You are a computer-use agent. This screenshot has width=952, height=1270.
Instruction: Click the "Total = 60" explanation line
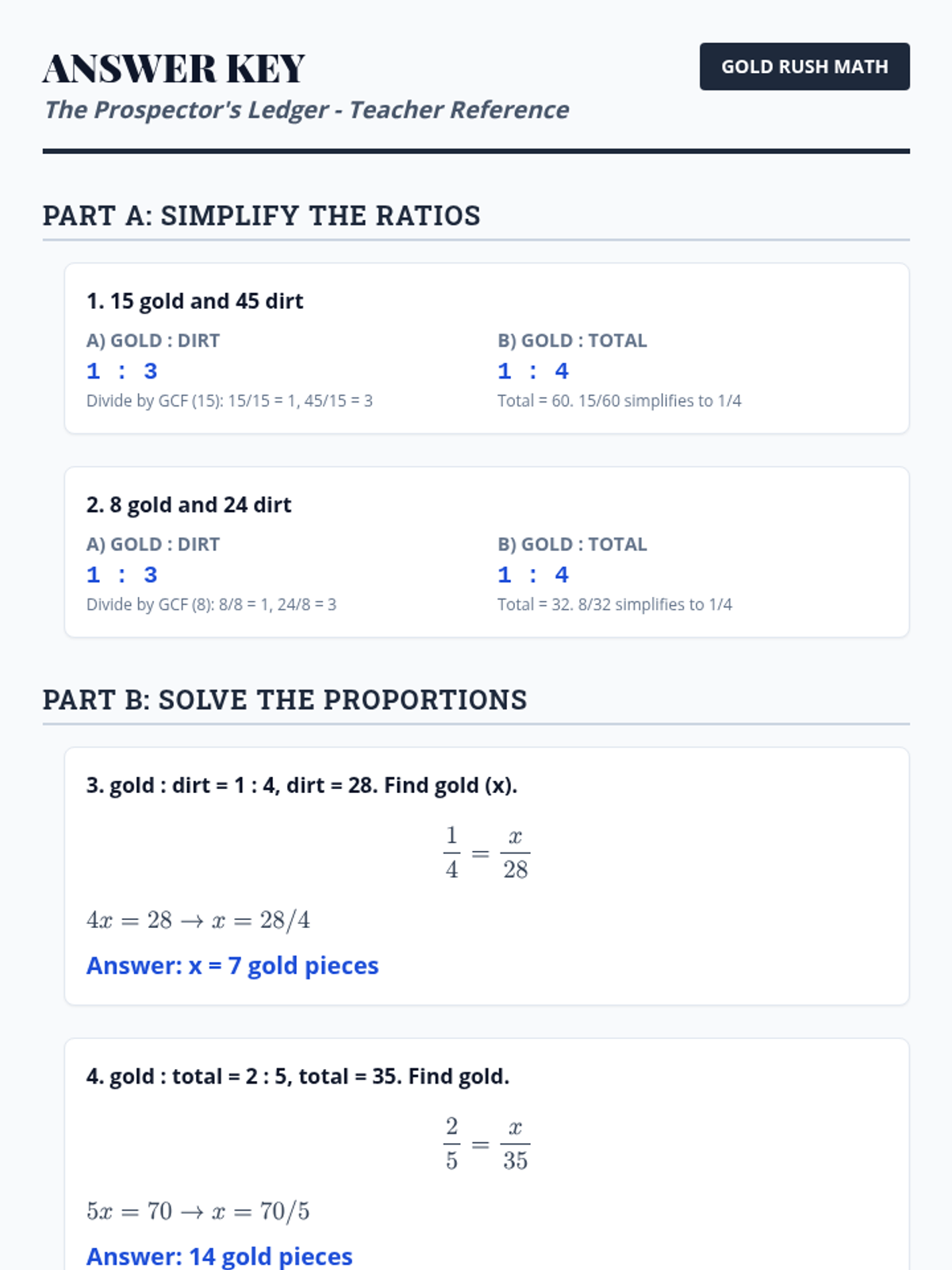click(619, 401)
